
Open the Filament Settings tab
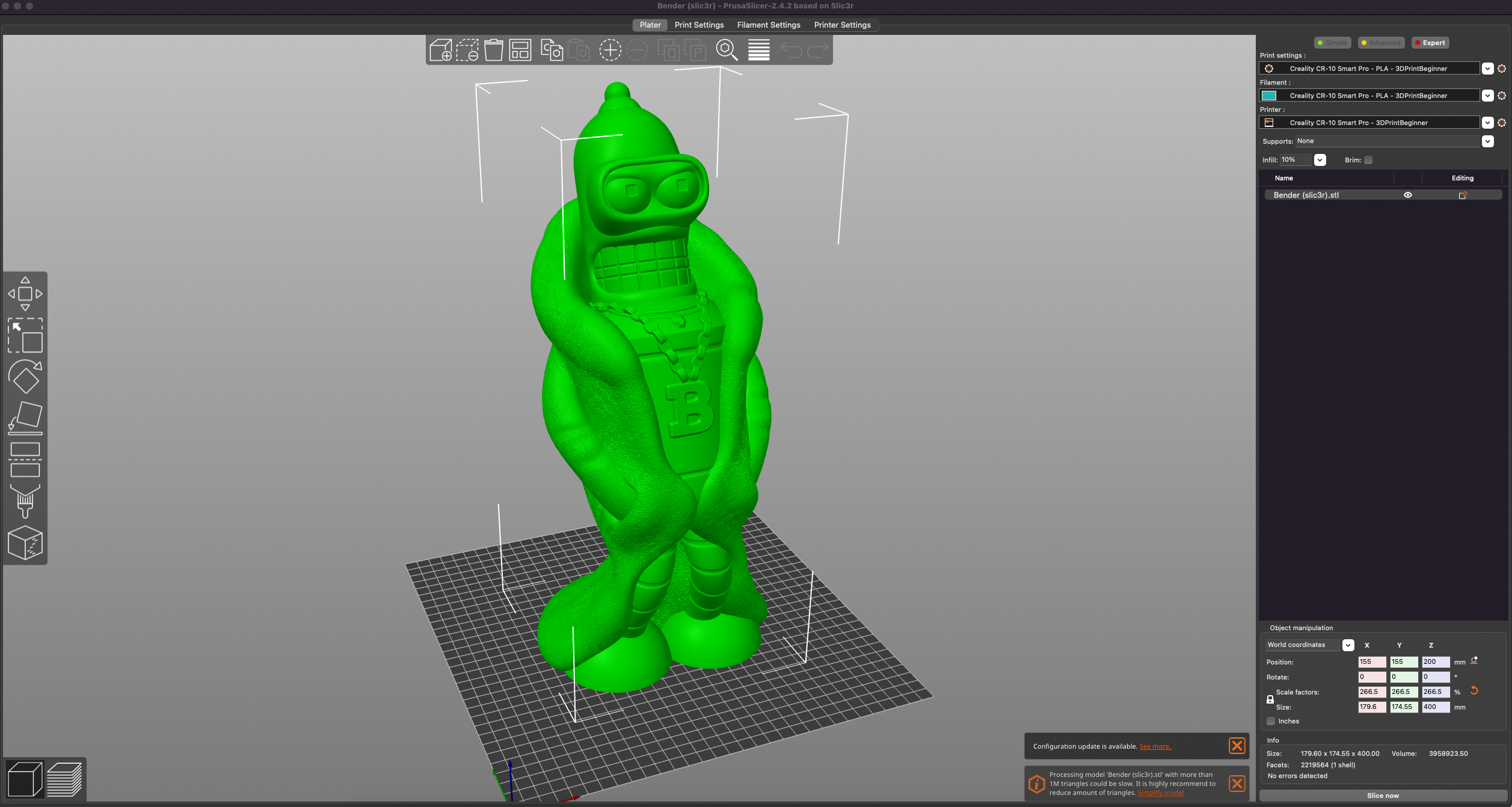click(x=769, y=25)
